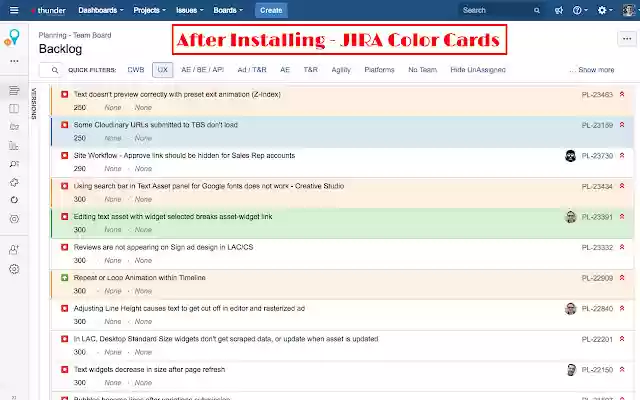Open the help question mark menu
The height and width of the screenshot is (400, 640).
580,10
